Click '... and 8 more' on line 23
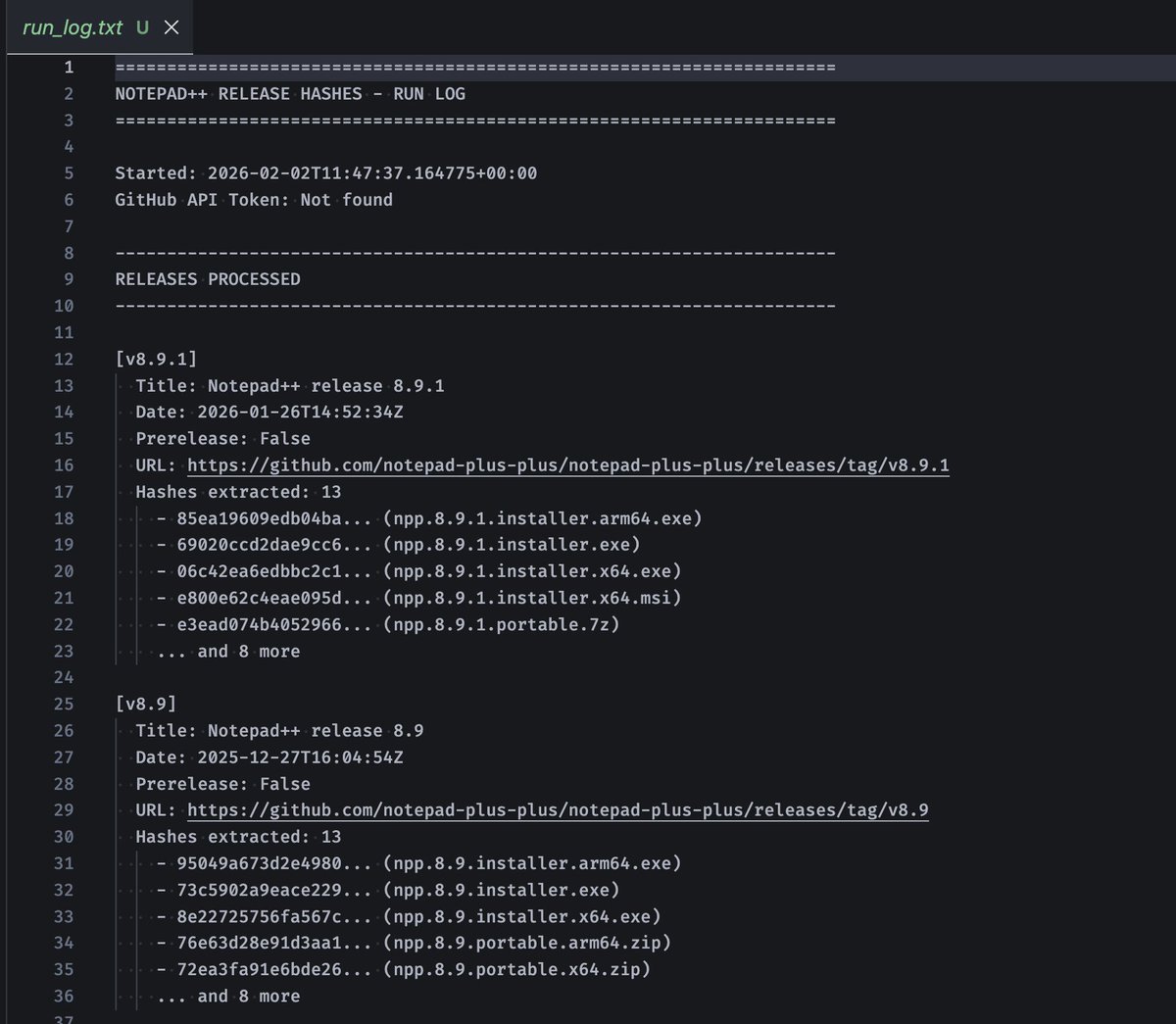This screenshot has width=1176, height=1024. click(x=228, y=652)
